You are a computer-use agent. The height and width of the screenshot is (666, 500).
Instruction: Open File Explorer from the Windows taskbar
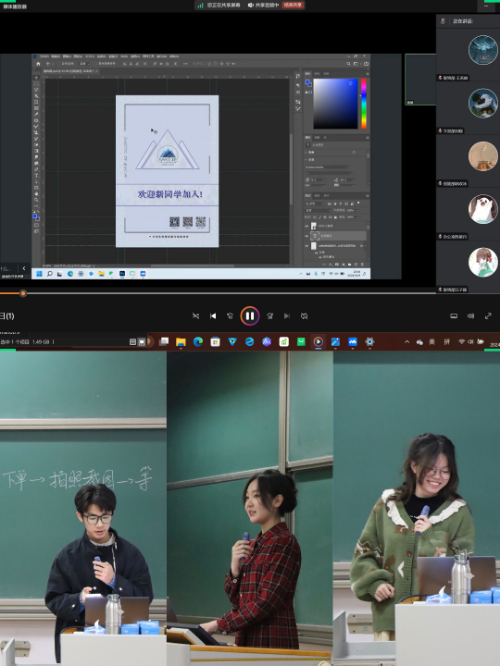(181, 342)
